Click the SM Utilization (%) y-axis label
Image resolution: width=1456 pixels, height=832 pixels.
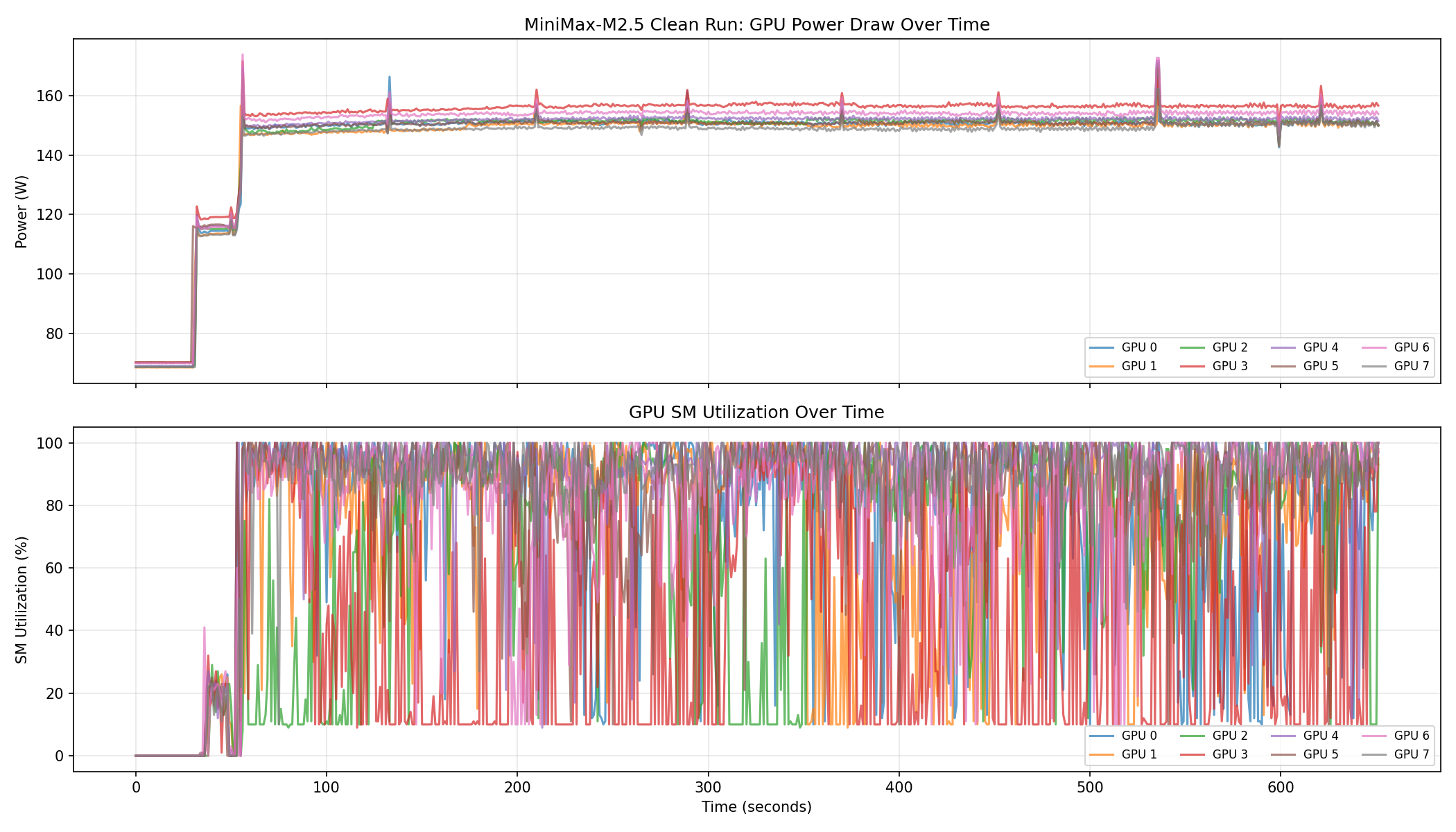(x=21, y=600)
